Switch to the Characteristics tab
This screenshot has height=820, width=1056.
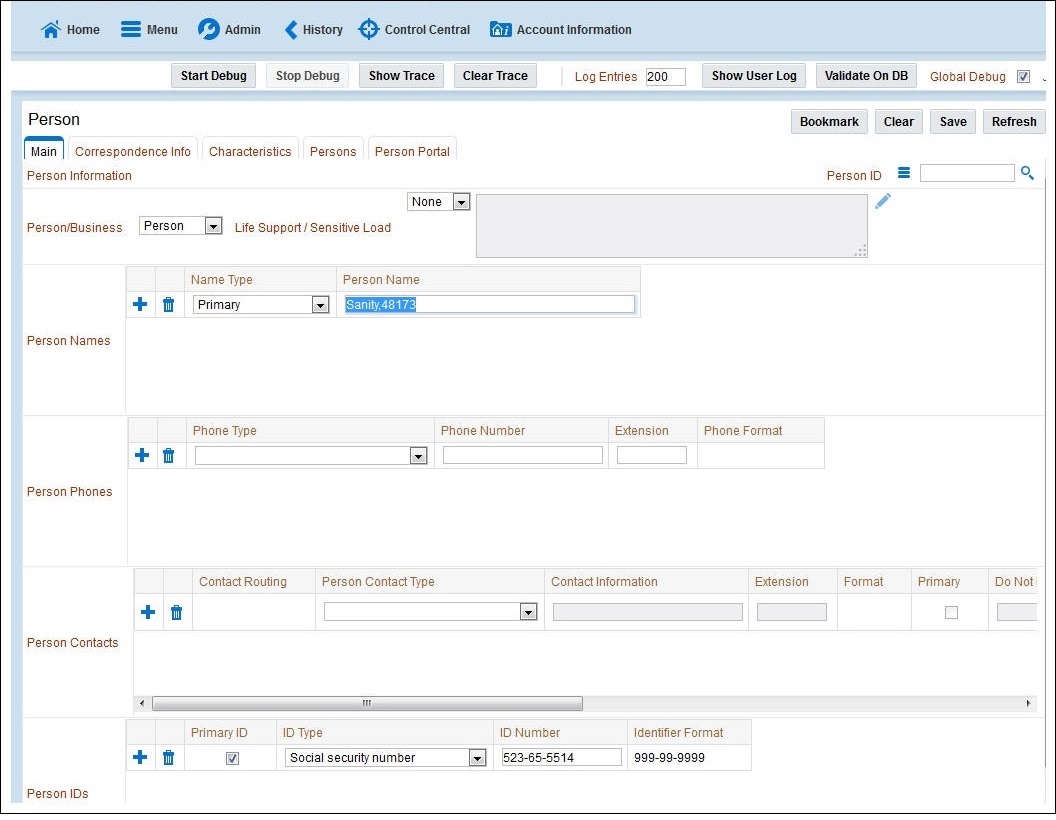coord(250,150)
